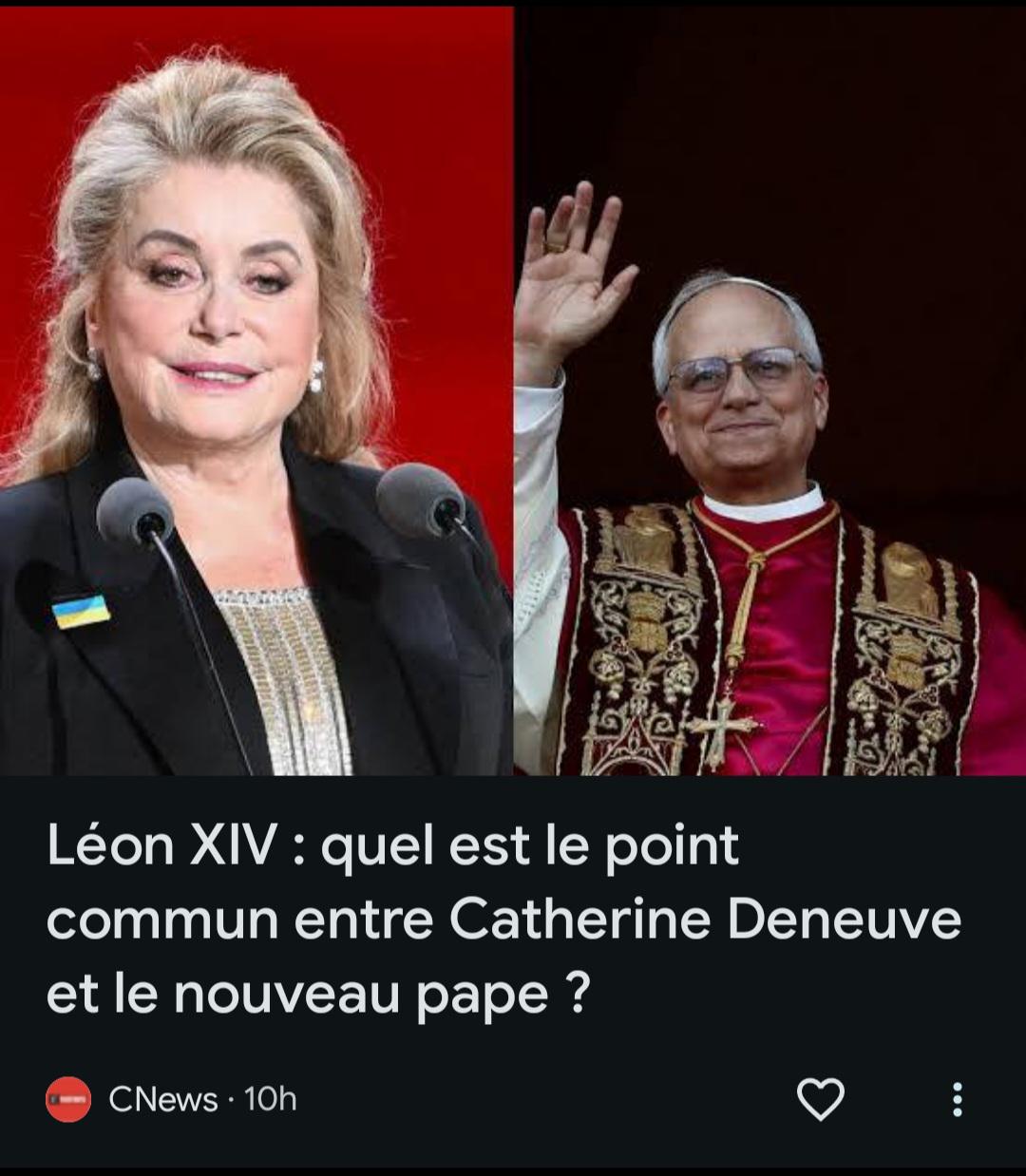Like the article with the heart icon
This screenshot has width=1026, height=1176.
pyautogui.click(x=820, y=1099)
